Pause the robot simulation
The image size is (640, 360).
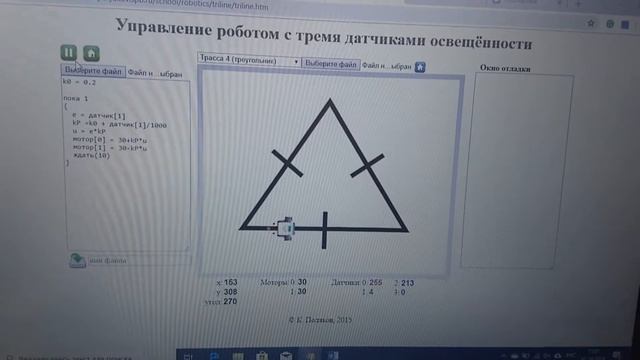[x=69, y=53]
